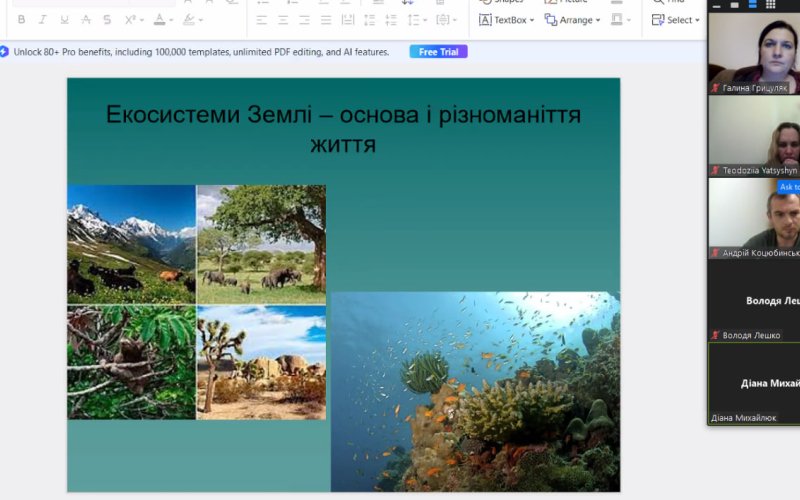Switch Zoom panel to single-video view

pos(734,6)
